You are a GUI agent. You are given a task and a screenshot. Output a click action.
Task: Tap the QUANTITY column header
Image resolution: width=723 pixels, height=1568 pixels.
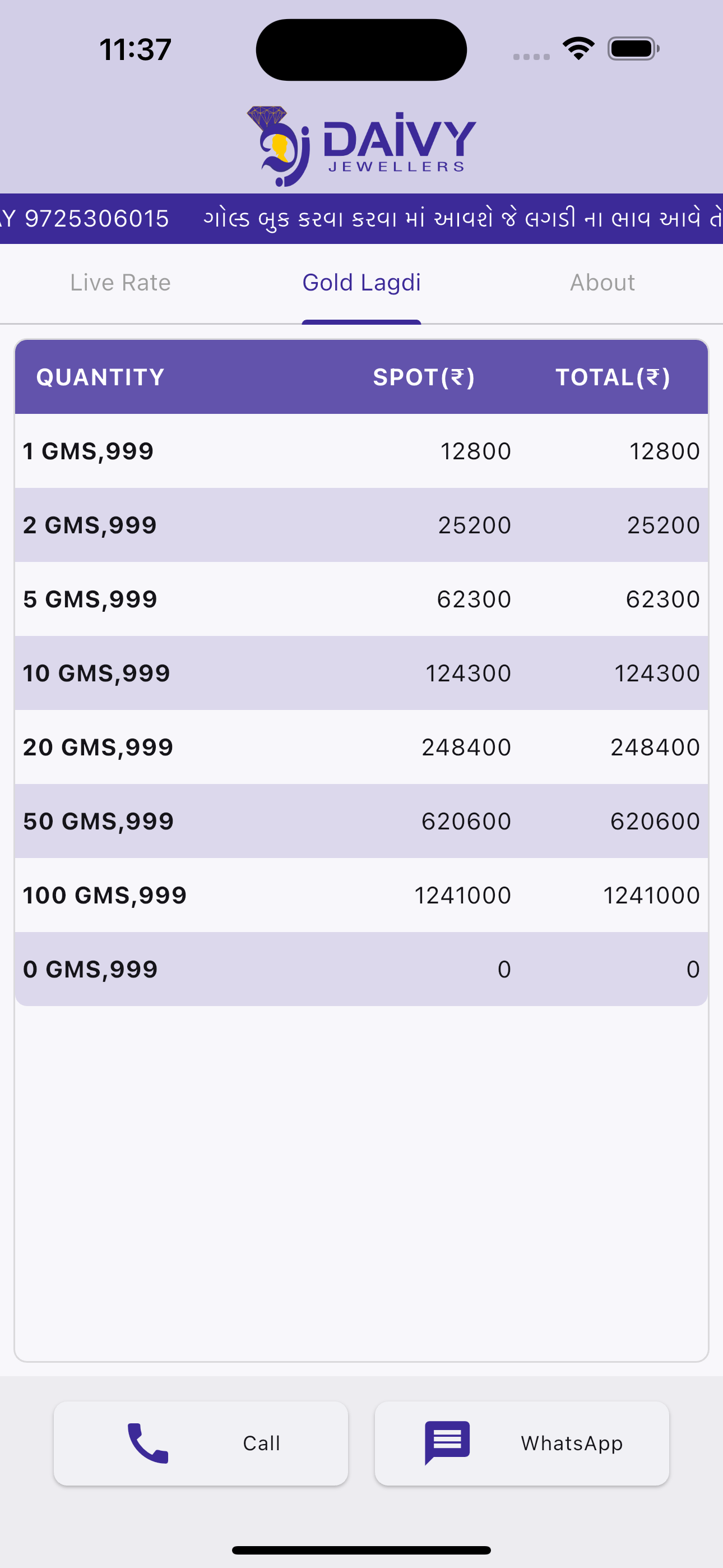(x=100, y=377)
